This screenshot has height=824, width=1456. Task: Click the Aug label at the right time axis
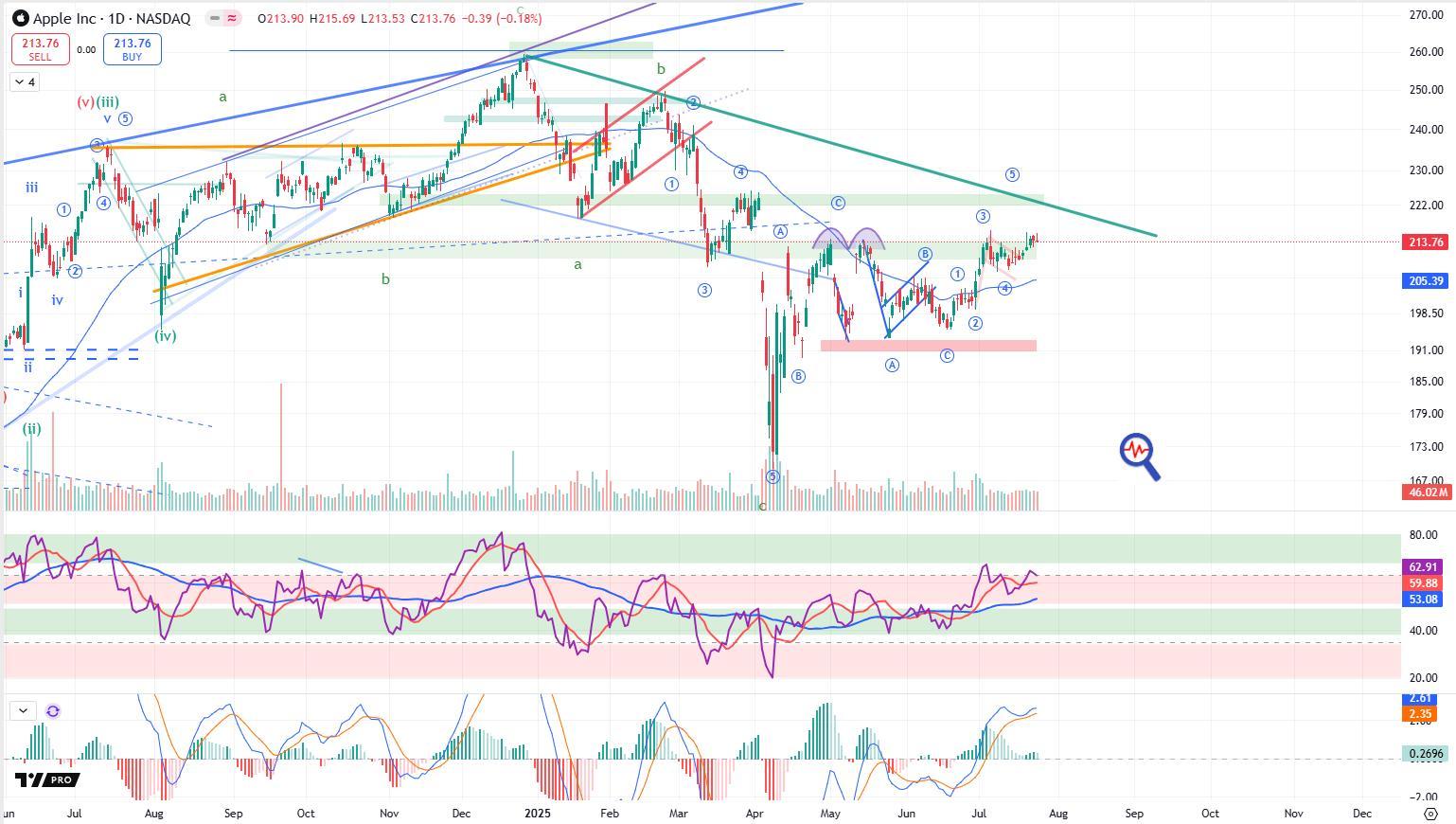[1058, 814]
